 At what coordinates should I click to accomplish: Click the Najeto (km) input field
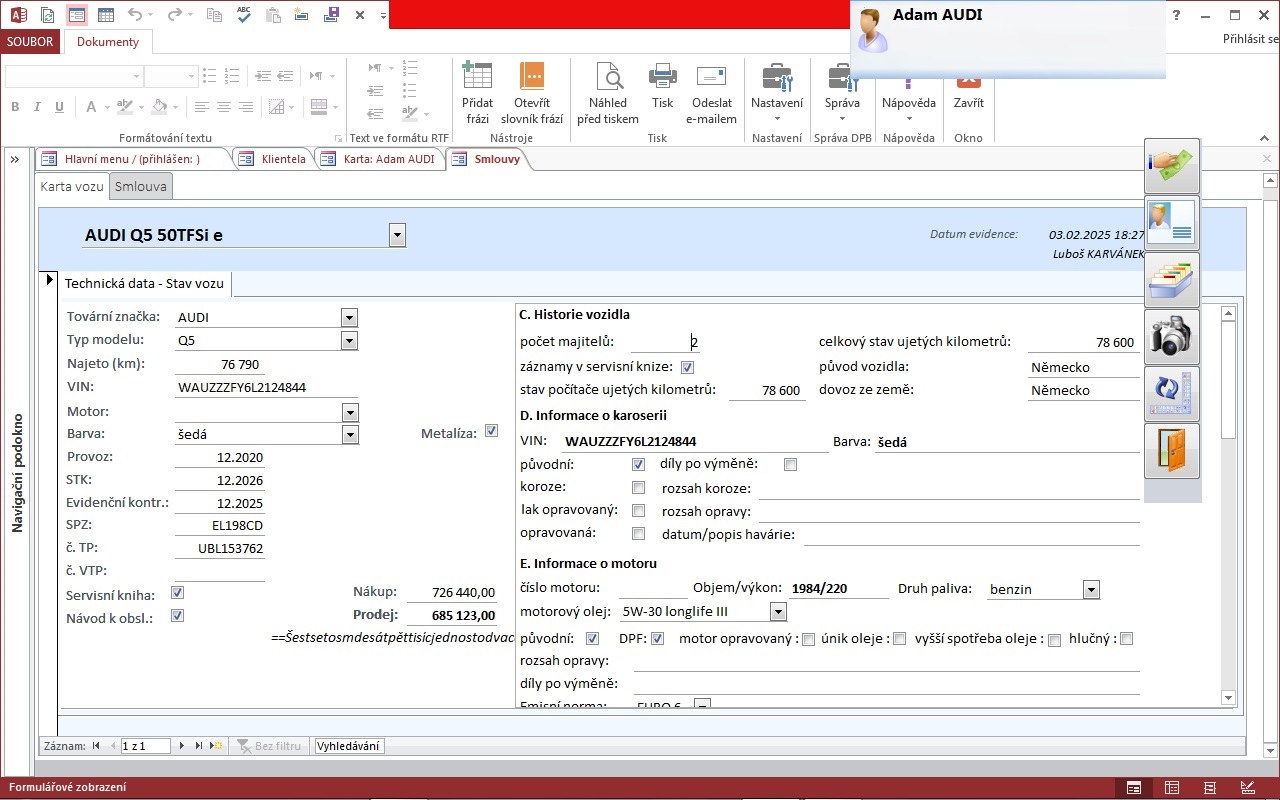click(220, 363)
